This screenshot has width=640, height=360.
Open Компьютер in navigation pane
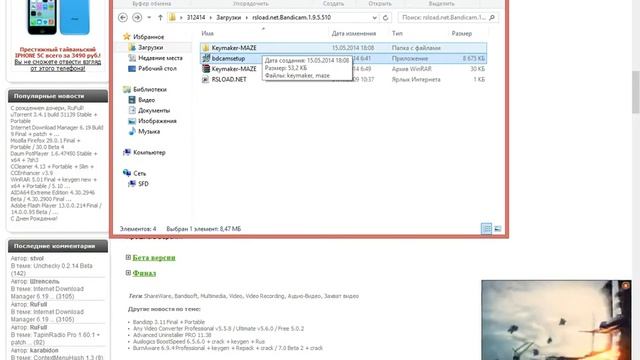(149, 153)
